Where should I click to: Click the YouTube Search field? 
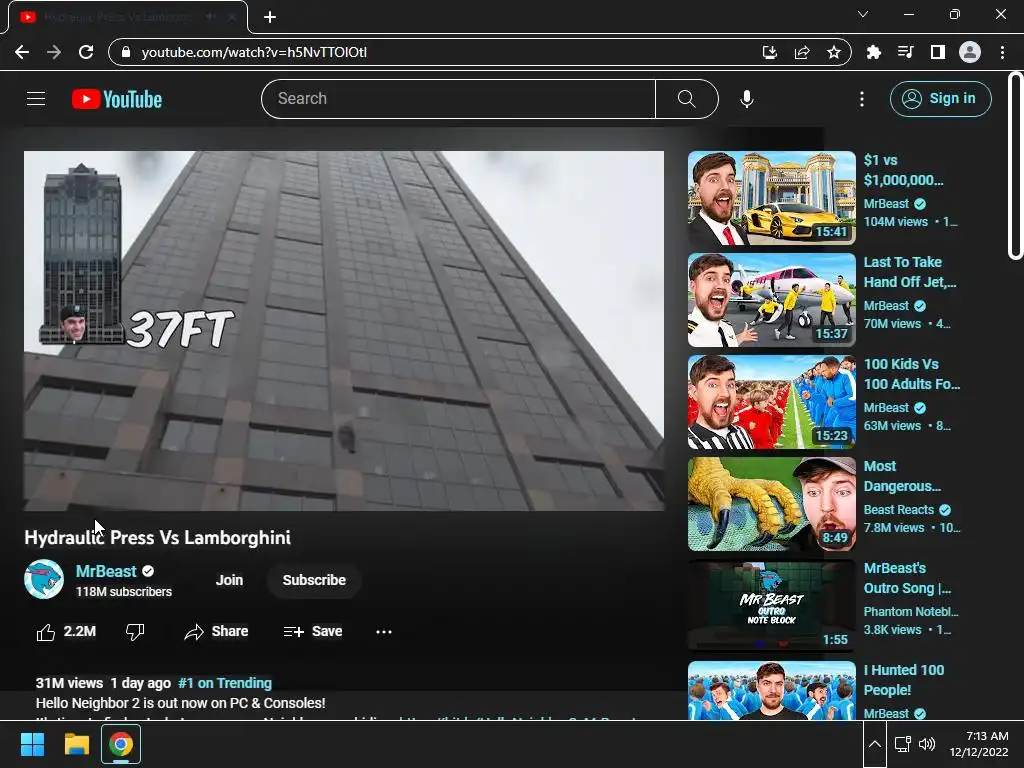coord(458,99)
